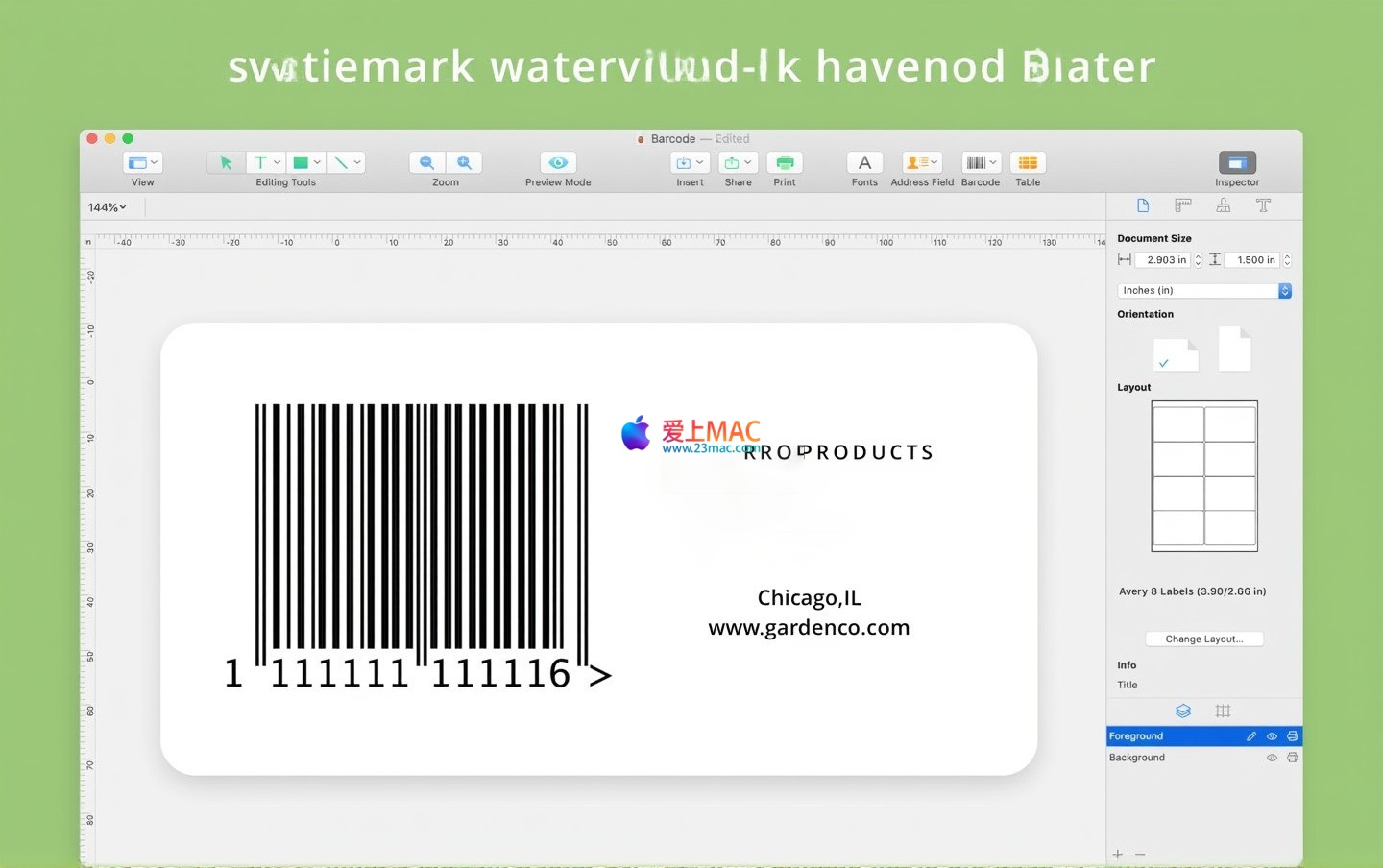
Task: Enable Preview Mode eye icon
Action: coord(558,163)
